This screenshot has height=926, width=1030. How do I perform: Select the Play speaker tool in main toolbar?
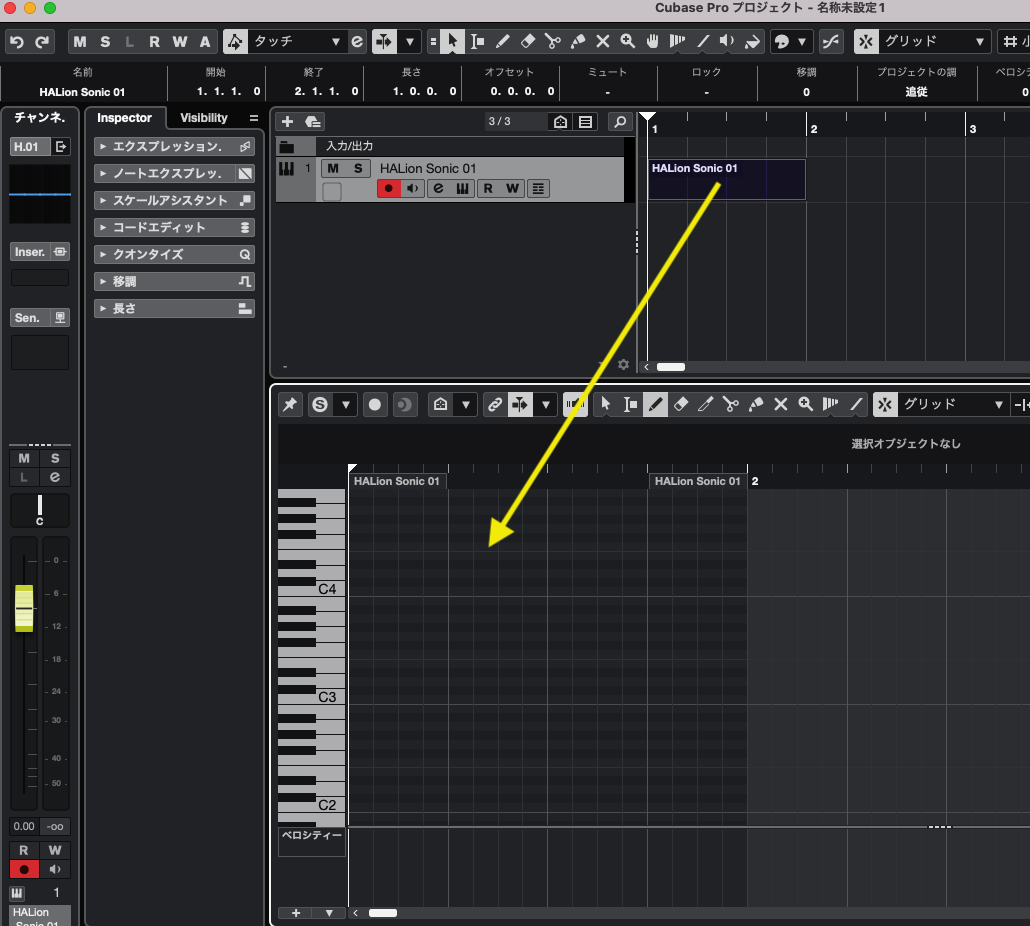[x=727, y=42]
